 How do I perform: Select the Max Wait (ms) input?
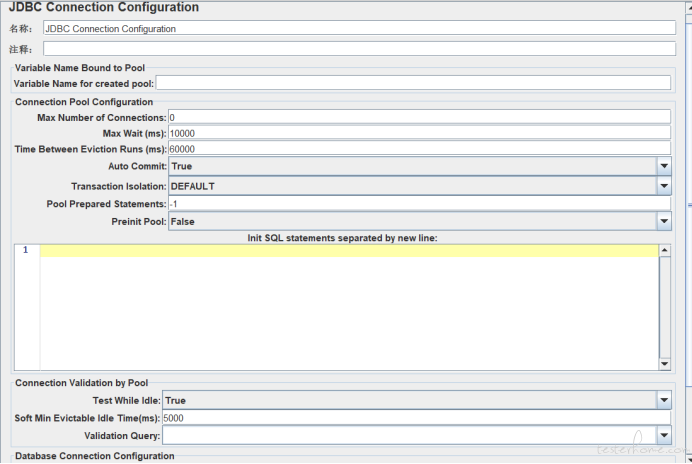pos(418,133)
